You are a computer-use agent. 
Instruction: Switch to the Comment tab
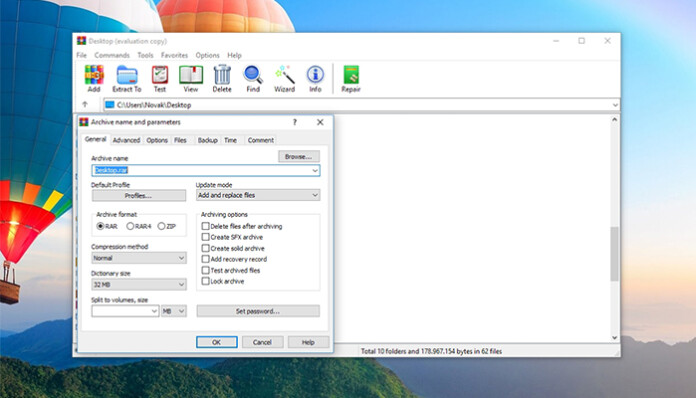(x=261, y=140)
